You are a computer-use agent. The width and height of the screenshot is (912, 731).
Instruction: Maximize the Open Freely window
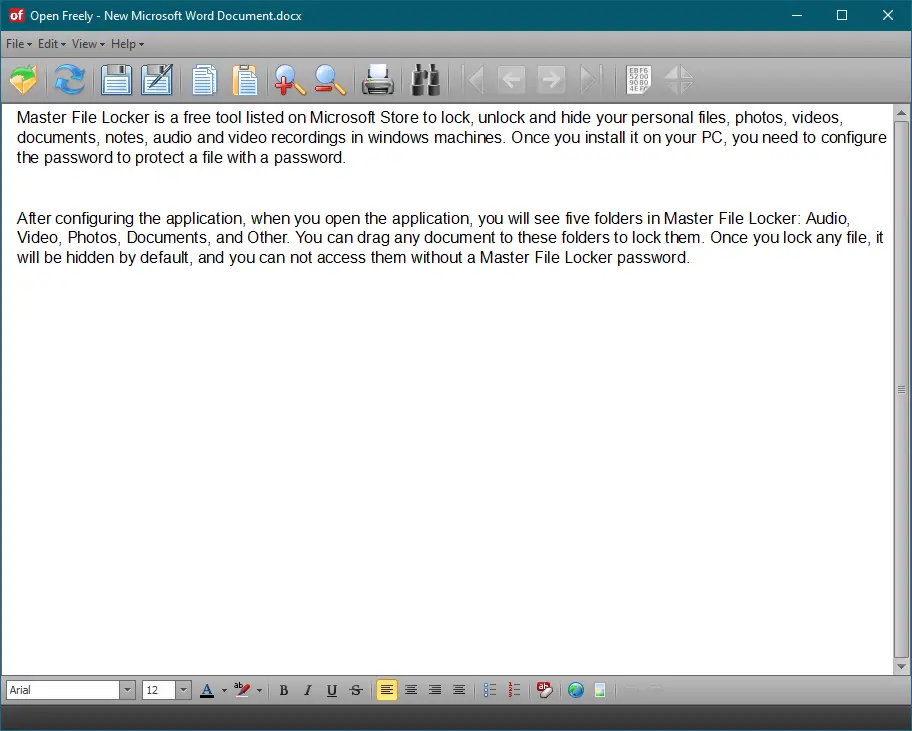pyautogui.click(x=842, y=15)
